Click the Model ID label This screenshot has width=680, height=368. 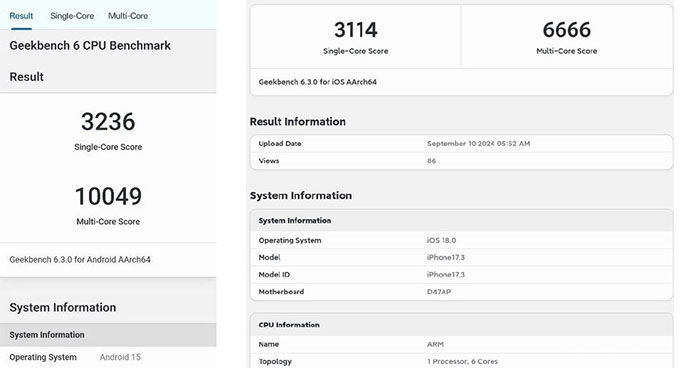(x=274, y=275)
